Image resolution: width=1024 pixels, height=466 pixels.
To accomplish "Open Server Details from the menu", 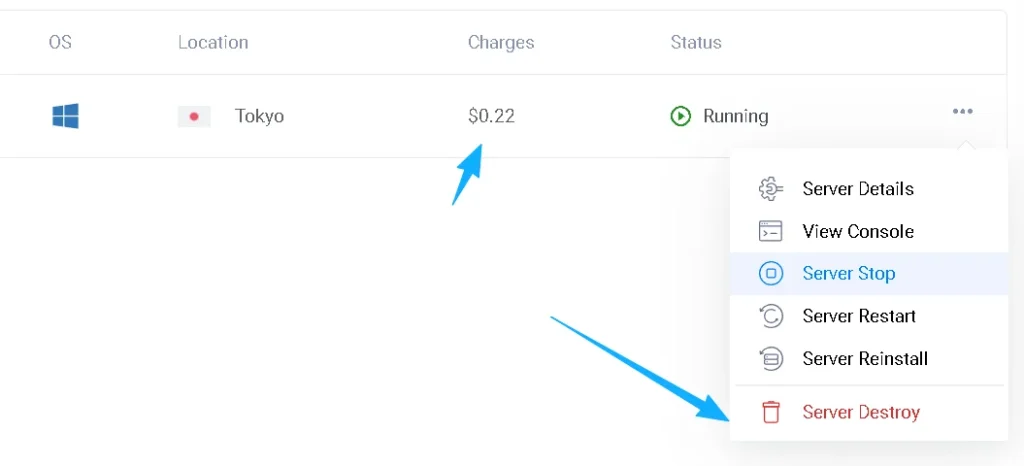I will 858,189.
